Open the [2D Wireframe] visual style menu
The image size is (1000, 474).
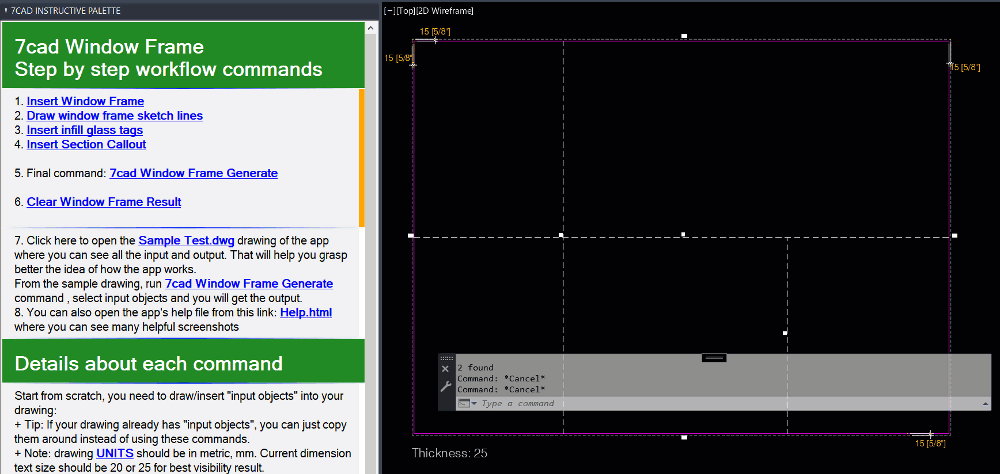pyautogui.click(x=444, y=11)
